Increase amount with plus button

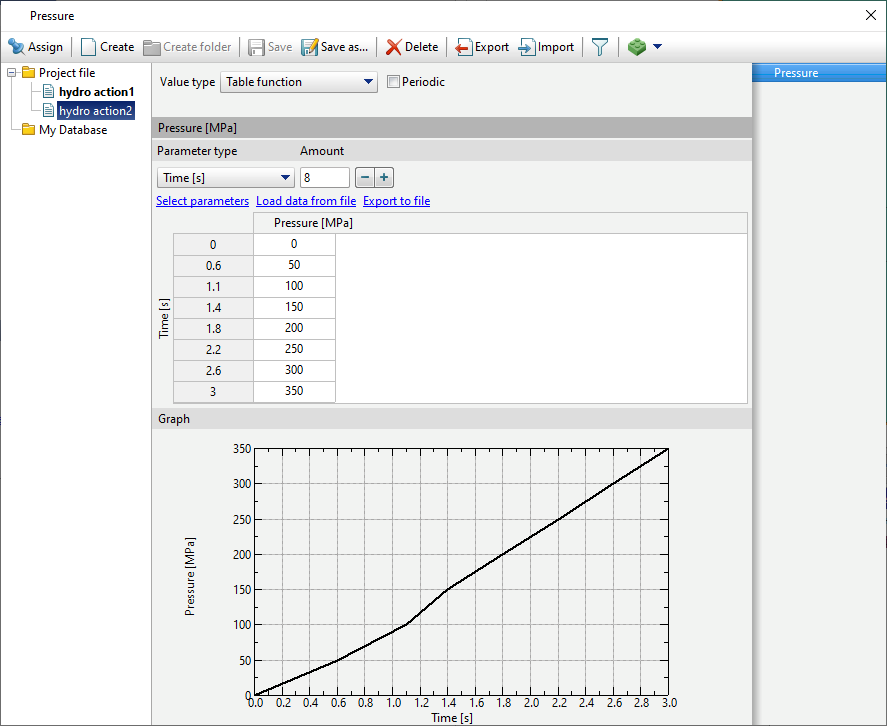click(384, 177)
